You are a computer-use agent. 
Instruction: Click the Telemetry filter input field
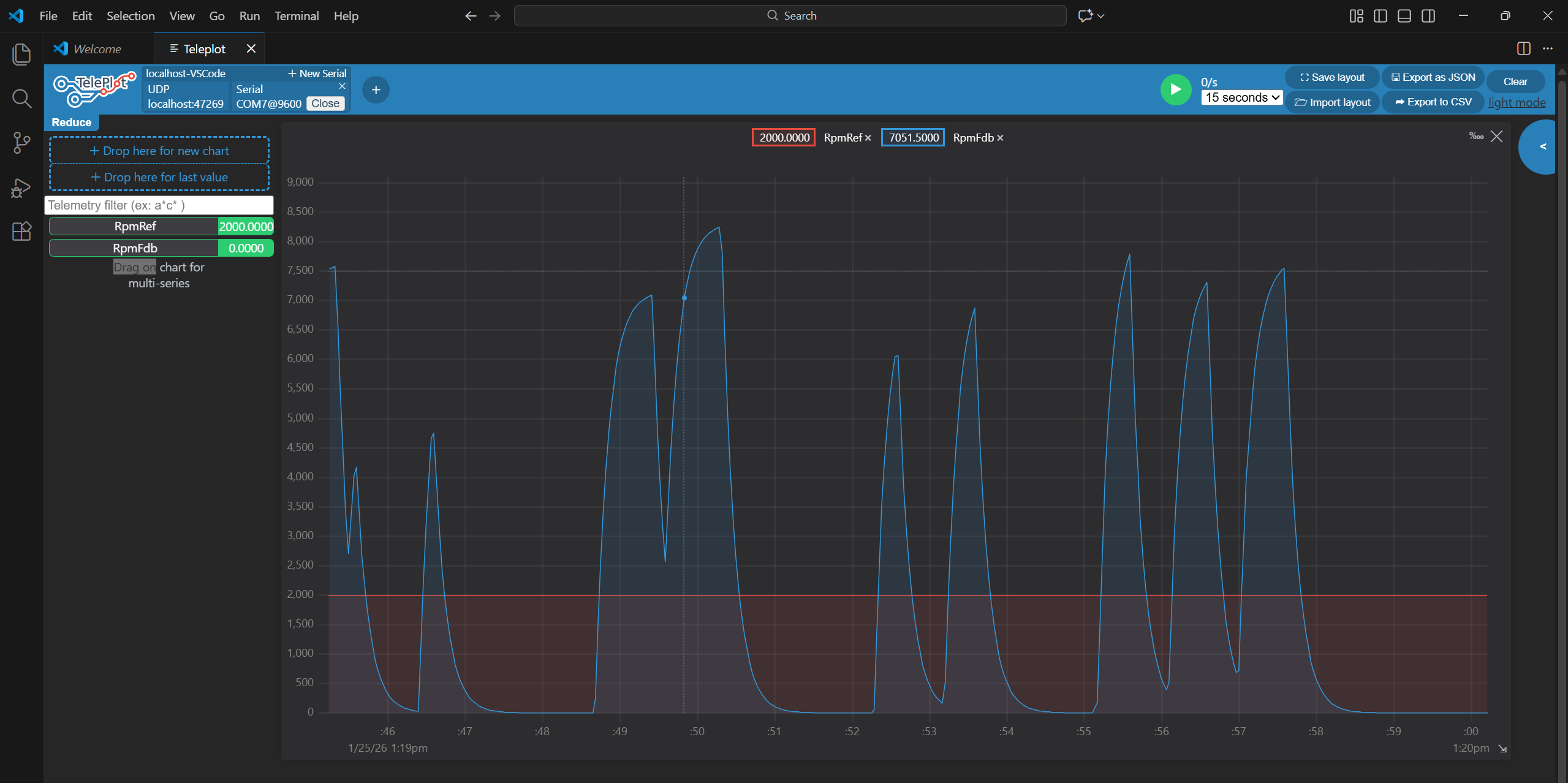(x=159, y=205)
